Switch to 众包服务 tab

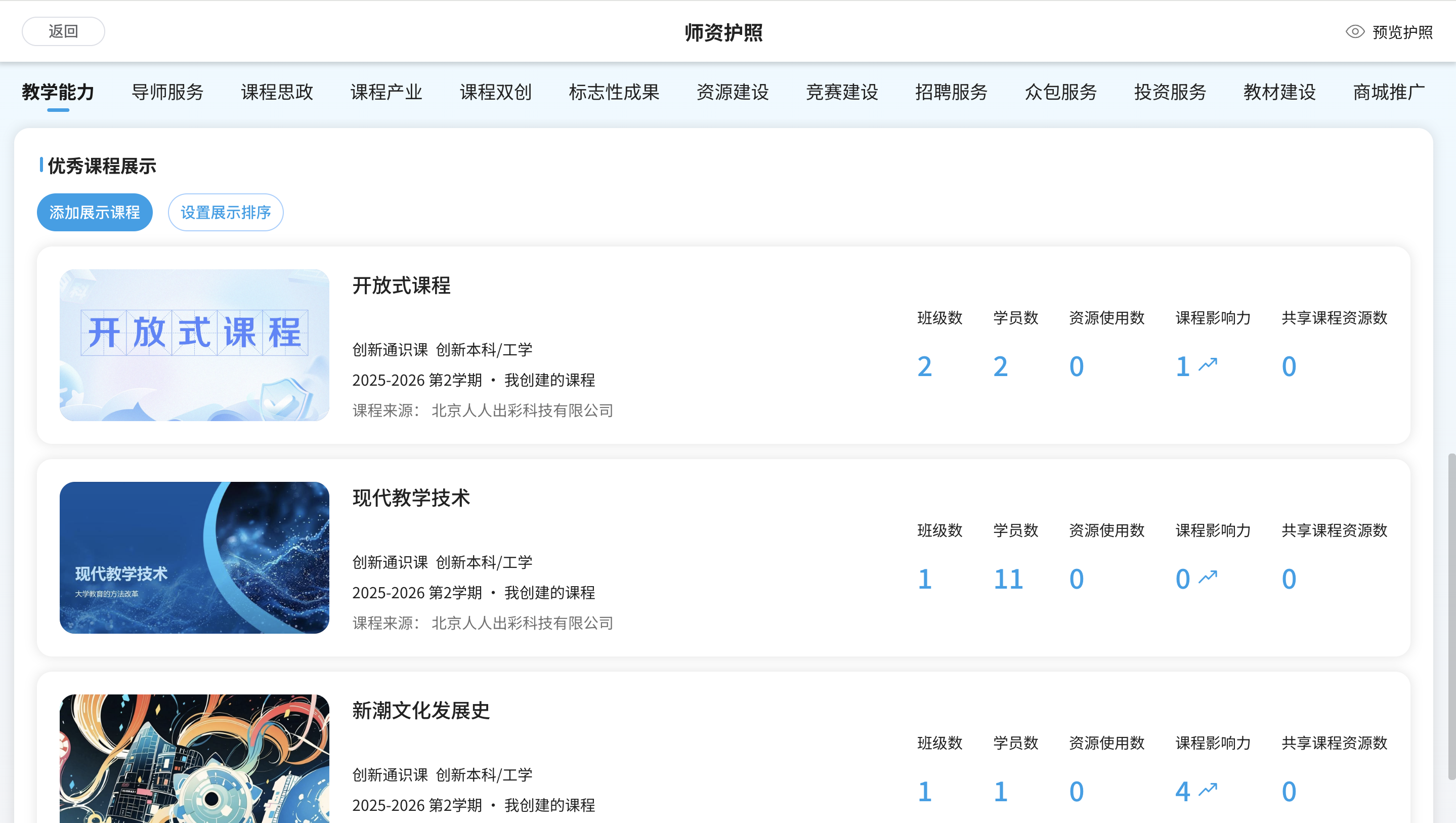[1061, 92]
